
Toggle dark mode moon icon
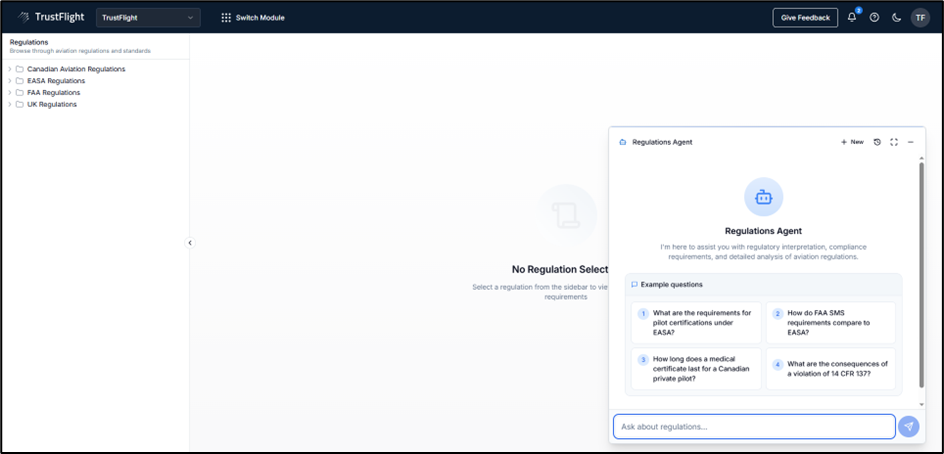(896, 17)
